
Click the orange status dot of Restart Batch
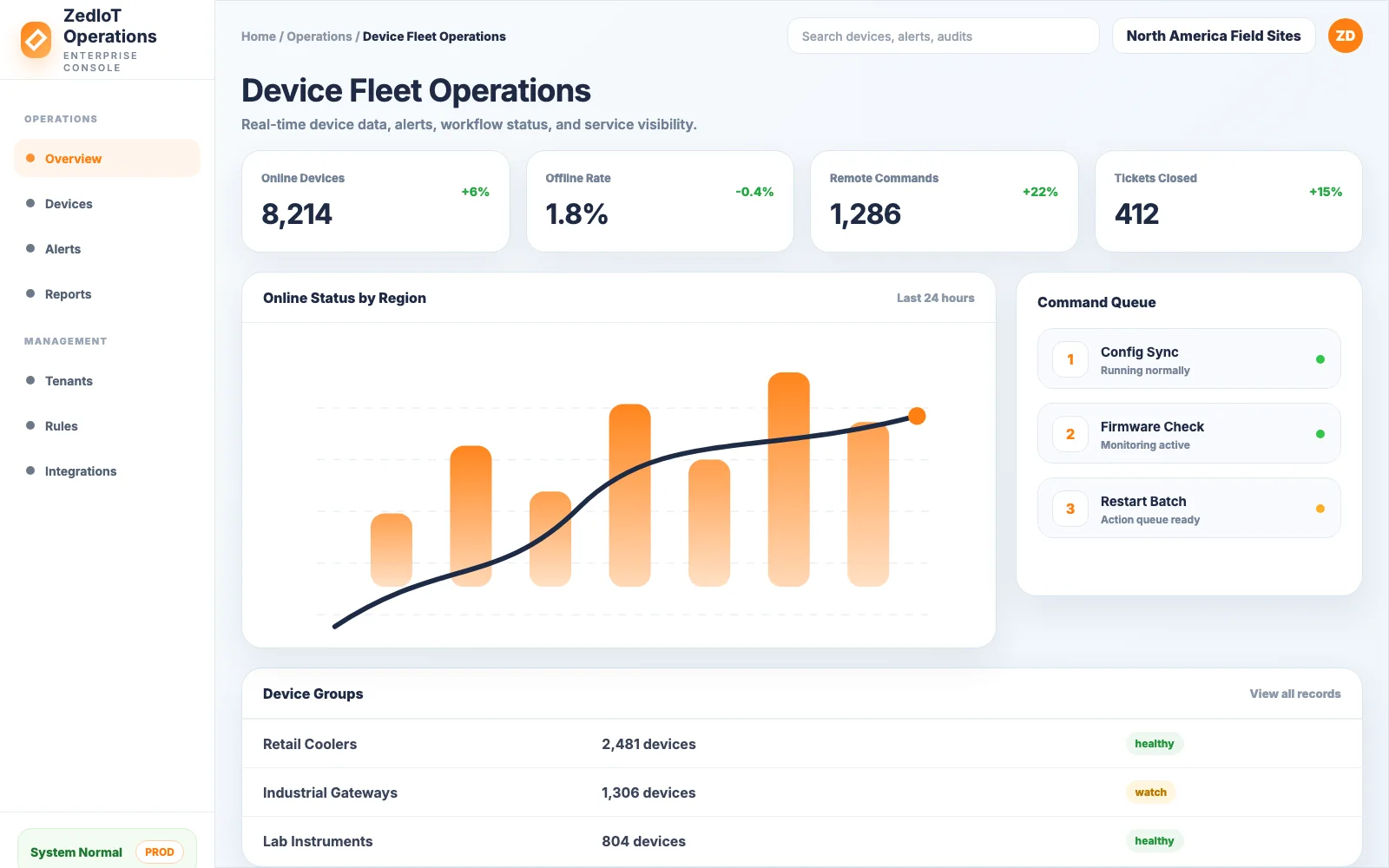pos(1320,509)
